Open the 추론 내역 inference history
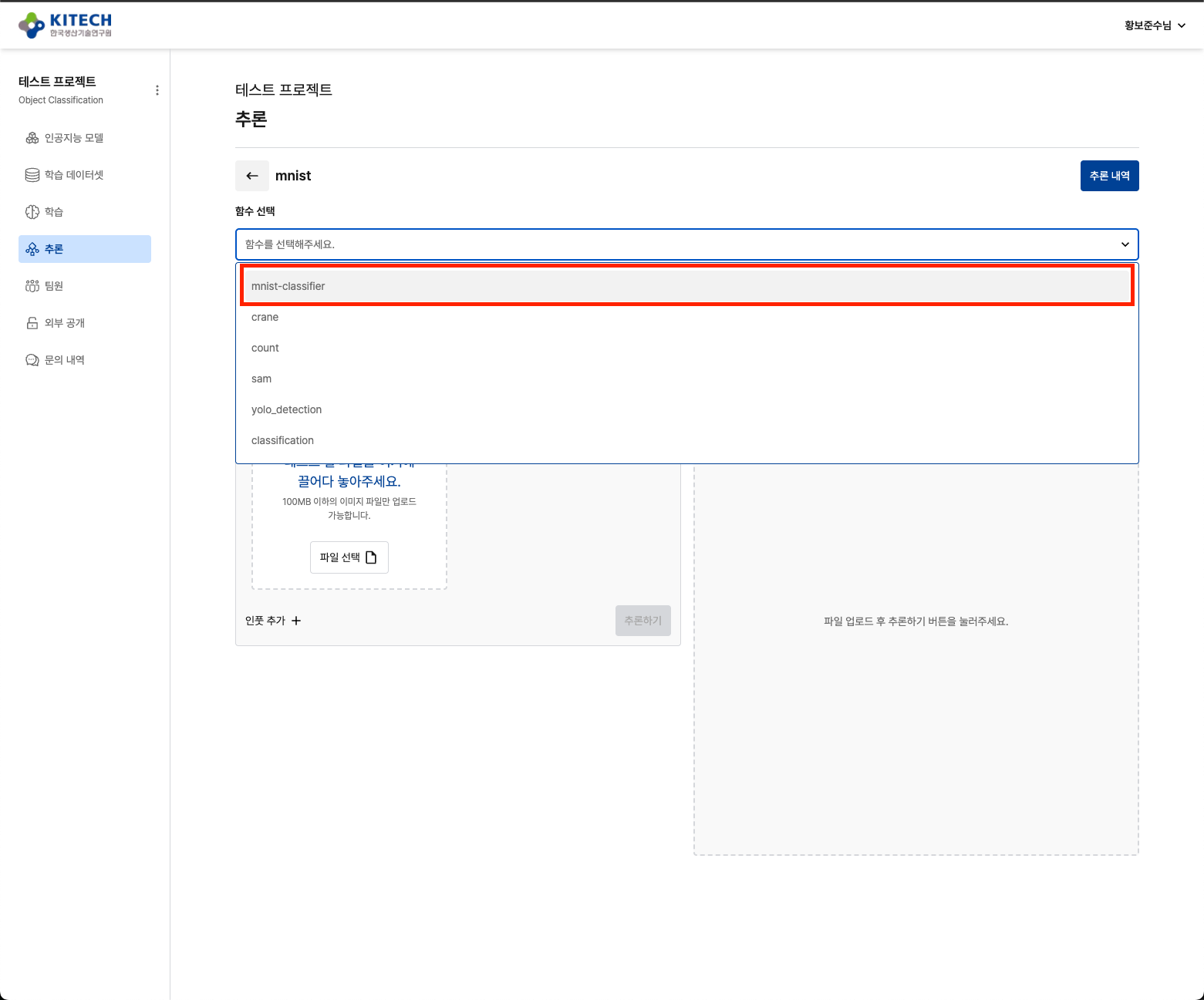Image resolution: width=1204 pixels, height=1000 pixels. pos(1109,176)
